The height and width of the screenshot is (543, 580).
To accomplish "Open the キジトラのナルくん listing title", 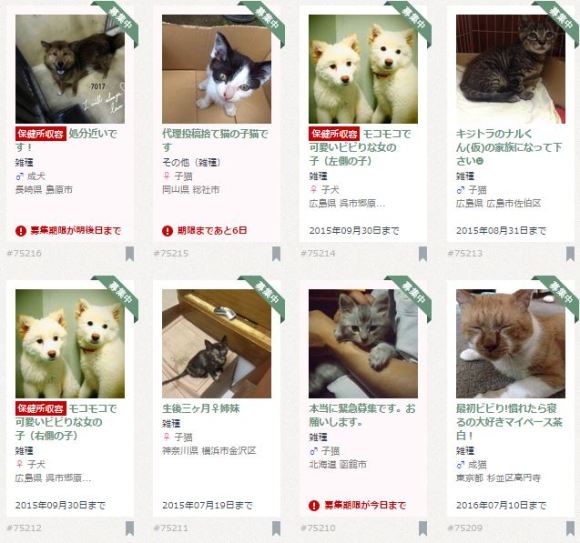I will [509, 147].
